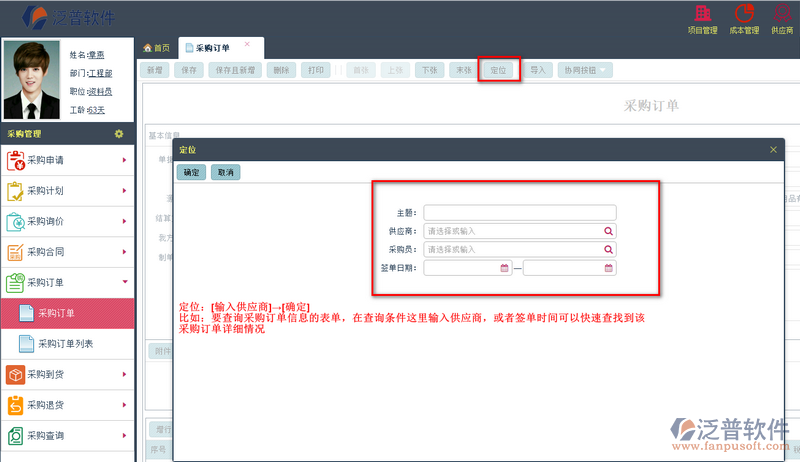This screenshot has height=462, width=800.
Task: Click the 首张 toolbar button
Action: coord(361,70)
